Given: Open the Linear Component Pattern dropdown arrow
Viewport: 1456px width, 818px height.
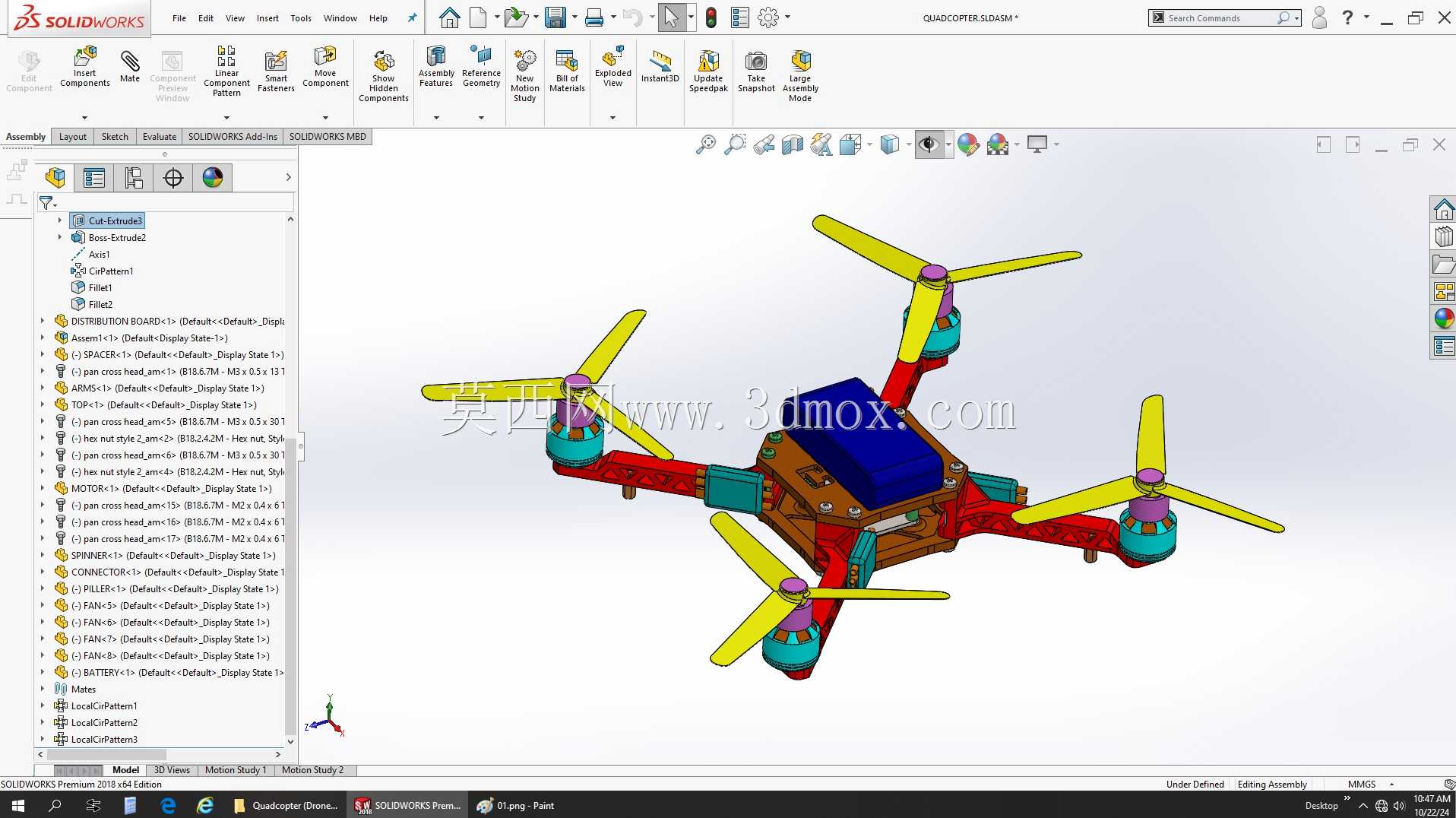Looking at the screenshot, I should click(226, 118).
